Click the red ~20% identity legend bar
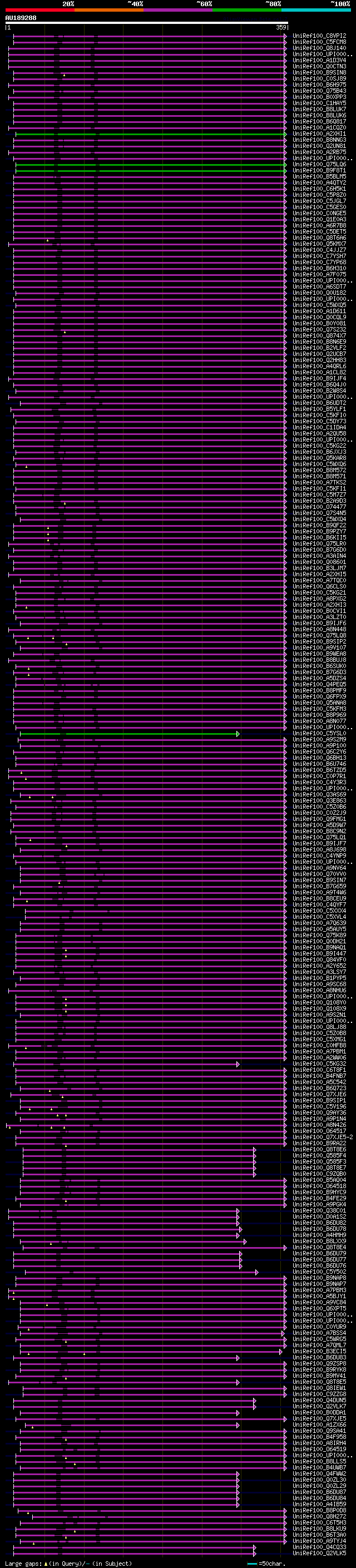356x1568 pixels. pyautogui.click(x=39, y=10)
